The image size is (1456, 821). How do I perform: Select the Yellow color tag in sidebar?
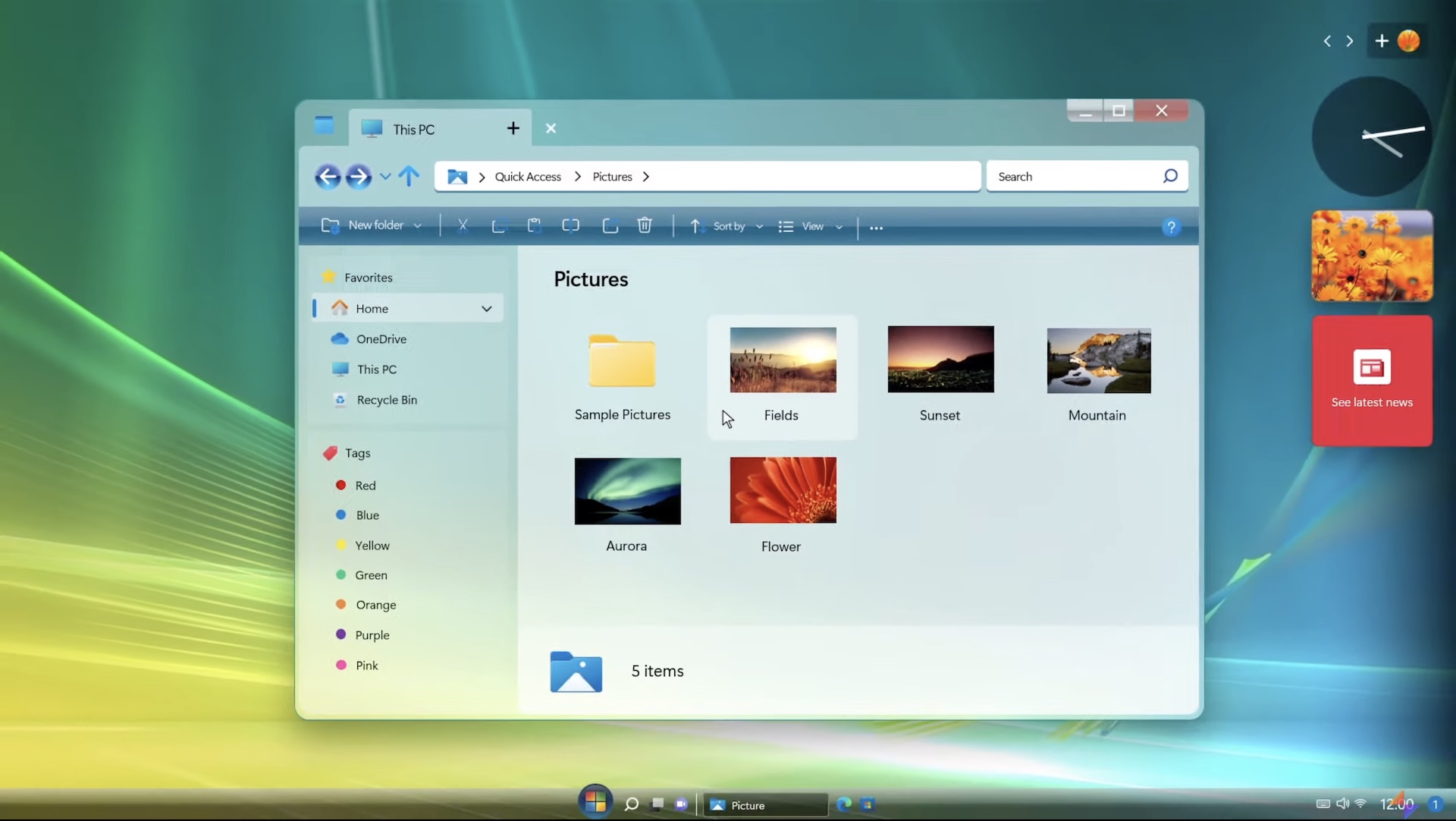(x=373, y=545)
